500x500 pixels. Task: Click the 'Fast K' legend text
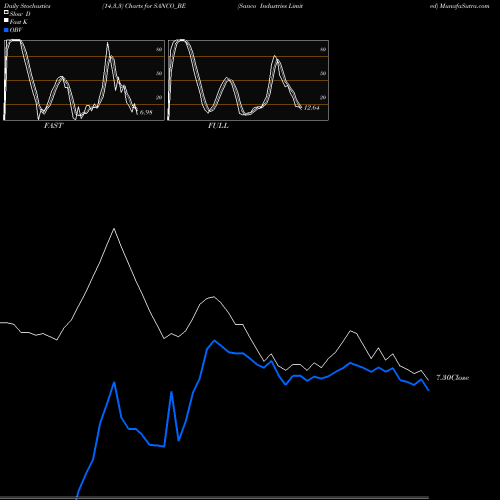(x=19, y=22)
